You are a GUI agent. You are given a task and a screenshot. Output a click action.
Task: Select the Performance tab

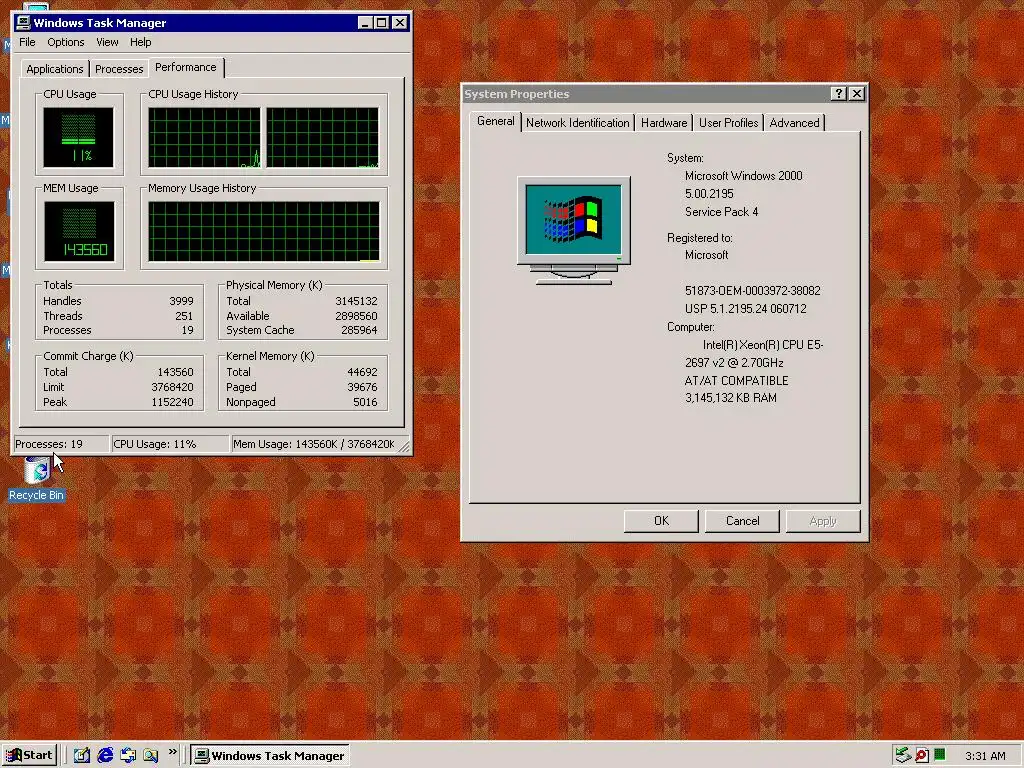185,67
